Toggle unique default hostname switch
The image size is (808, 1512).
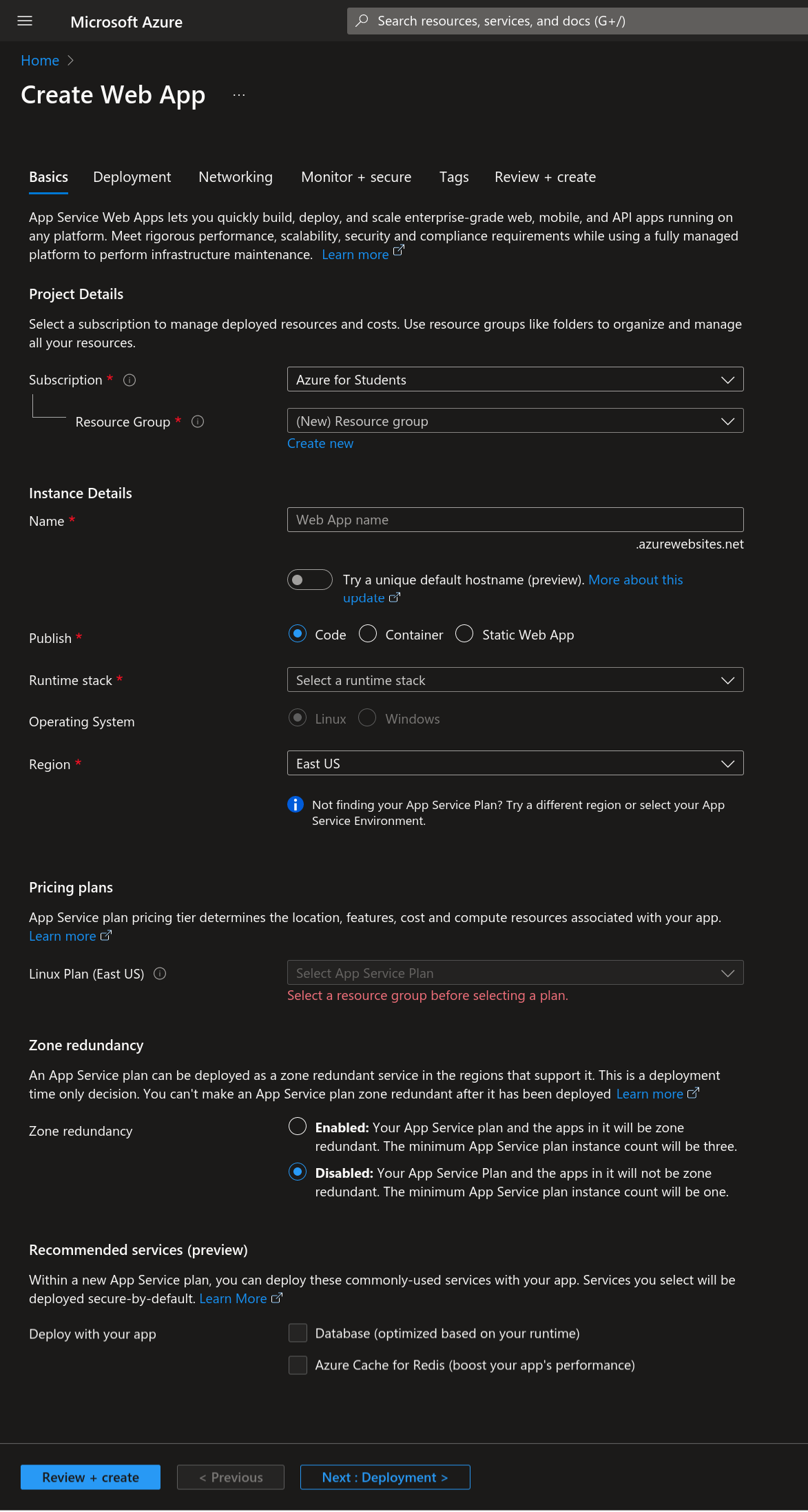(x=310, y=580)
